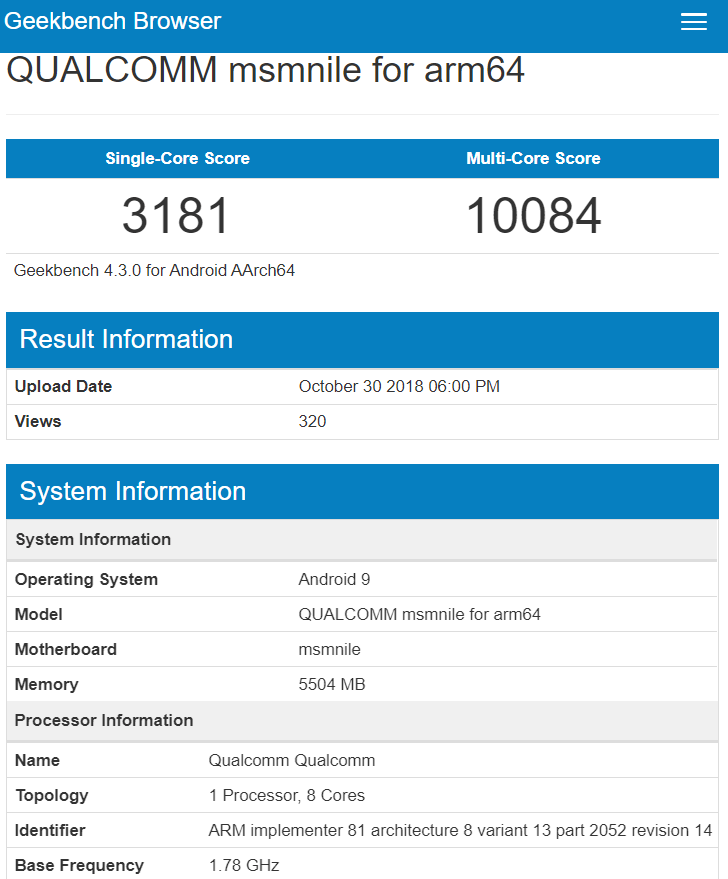The image size is (728, 879).
Task: Select the memory value 5504 MB
Action: pos(332,684)
